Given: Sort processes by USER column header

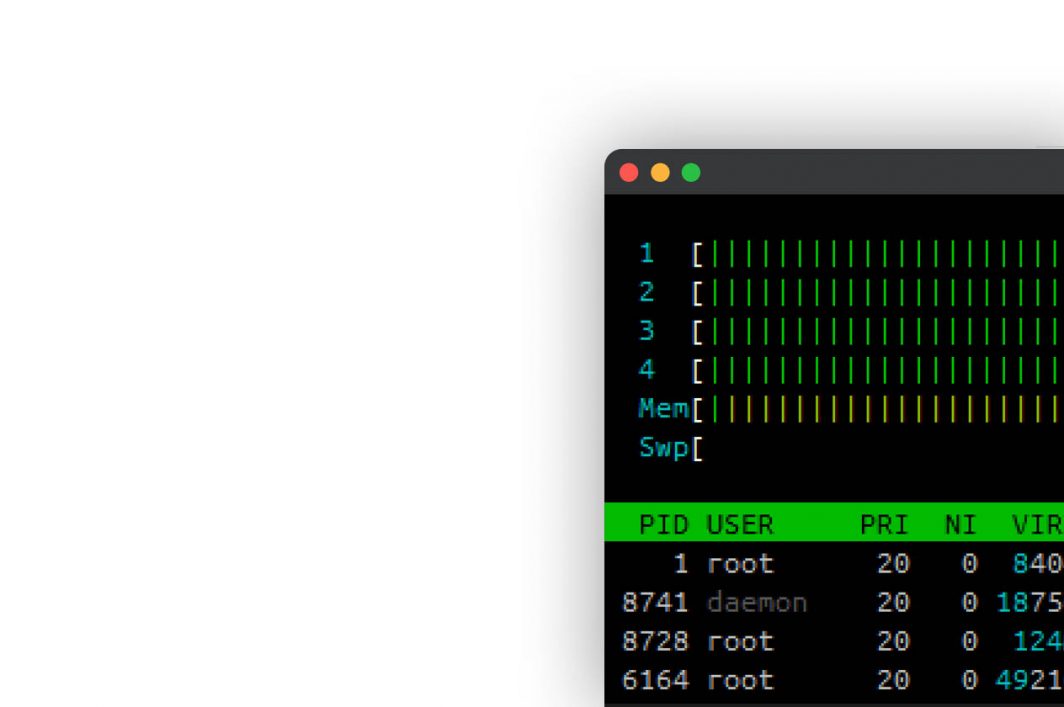Looking at the screenshot, I should pos(740,525).
